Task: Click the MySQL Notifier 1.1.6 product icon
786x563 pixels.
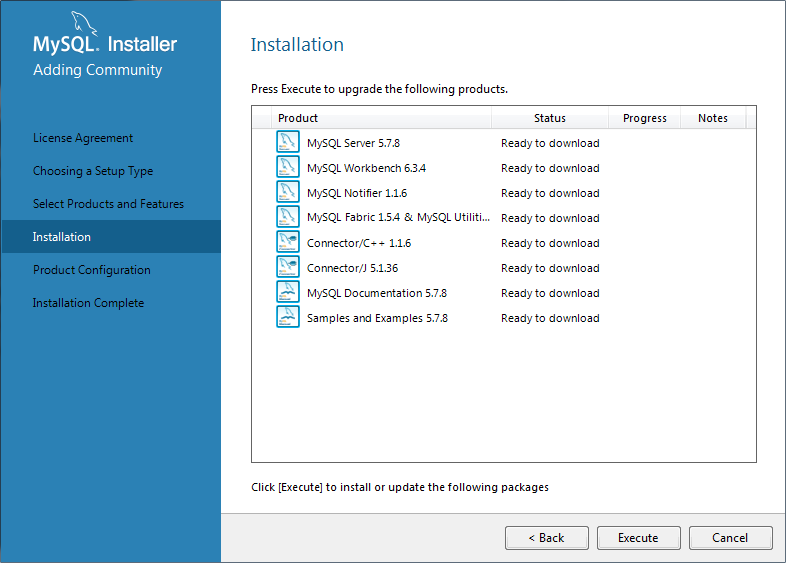Action: tap(288, 192)
